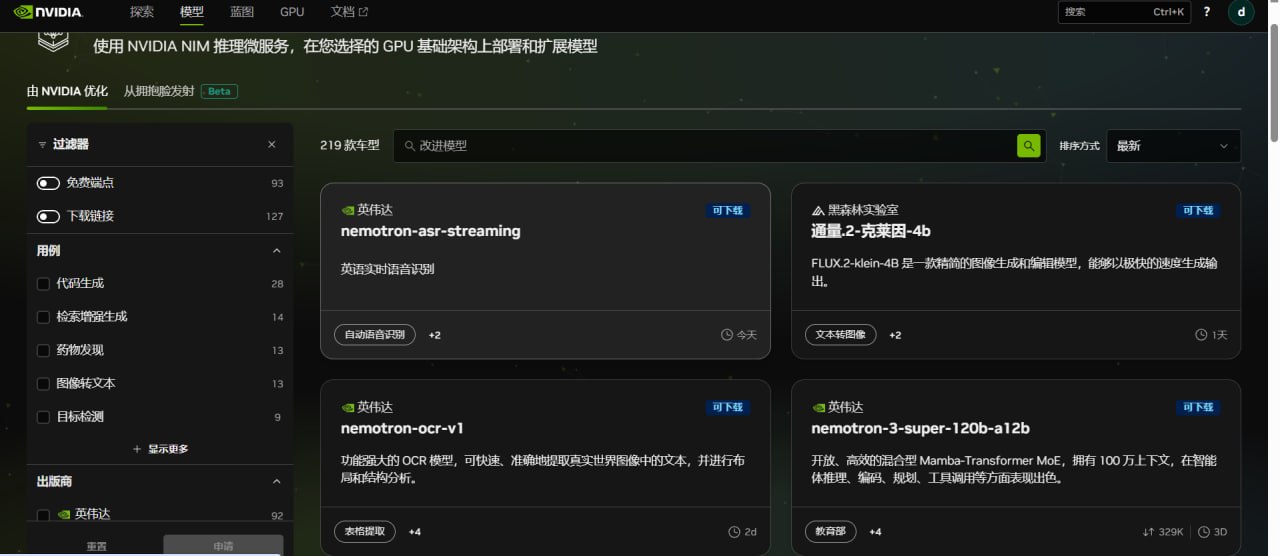Image resolution: width=1280 pixels, height=556 pixels.
Task: Expand use cases with 显示更多
Action: click(x=160, y=449)
